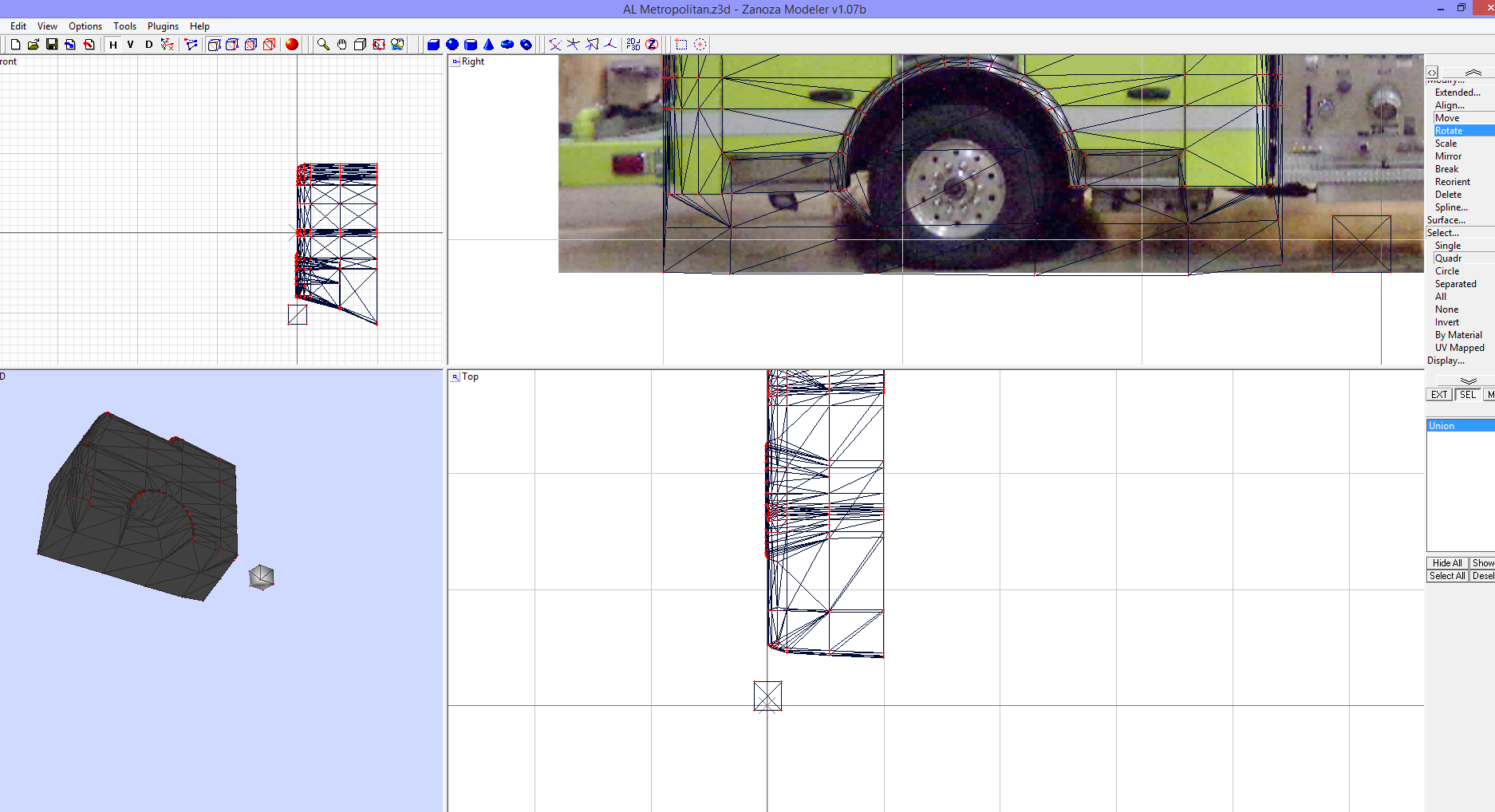Select the Pan hand tool
This screenshot has width=1495, height=812.
point(341,45)
